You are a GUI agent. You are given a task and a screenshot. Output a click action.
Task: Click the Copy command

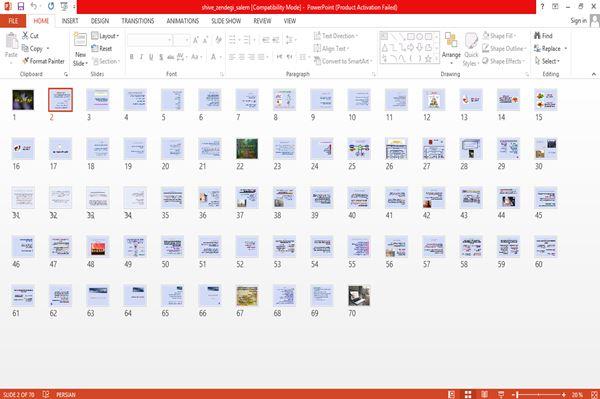click(x=35, y=49)
